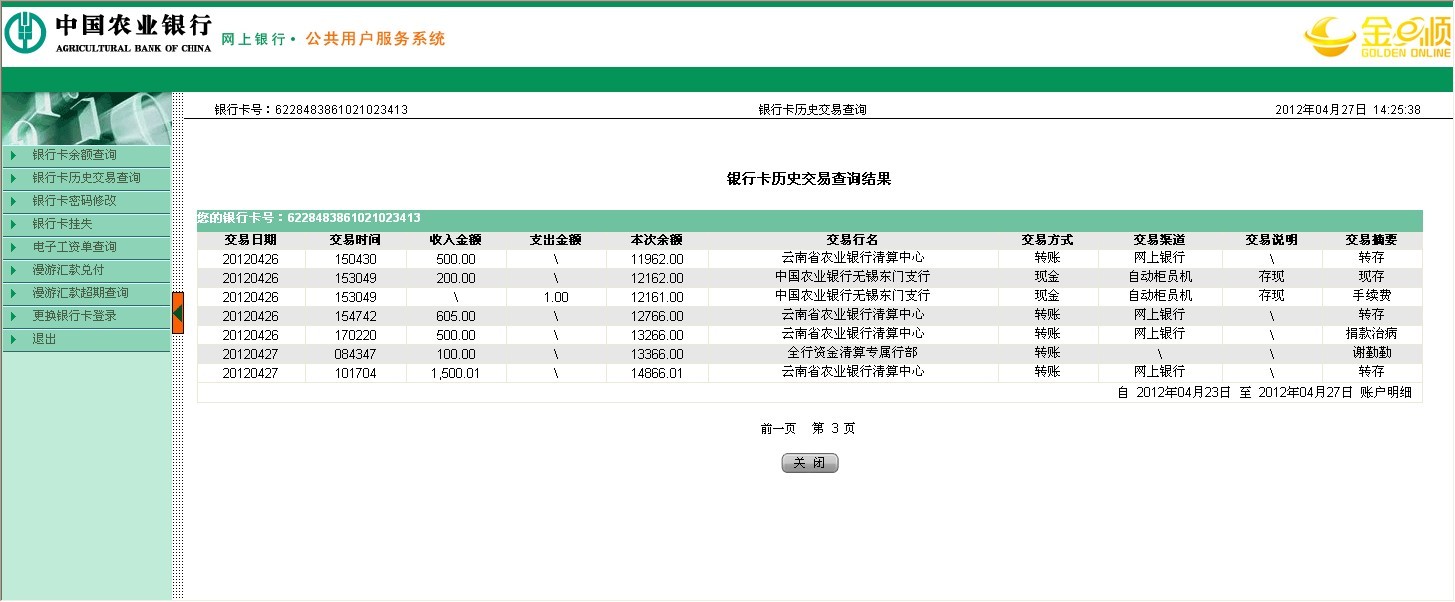The width and height of the screenshot is (1455, 602).
Task: Choose 更换银行卡登录 in sidebar
Action: tap(74, 316)
